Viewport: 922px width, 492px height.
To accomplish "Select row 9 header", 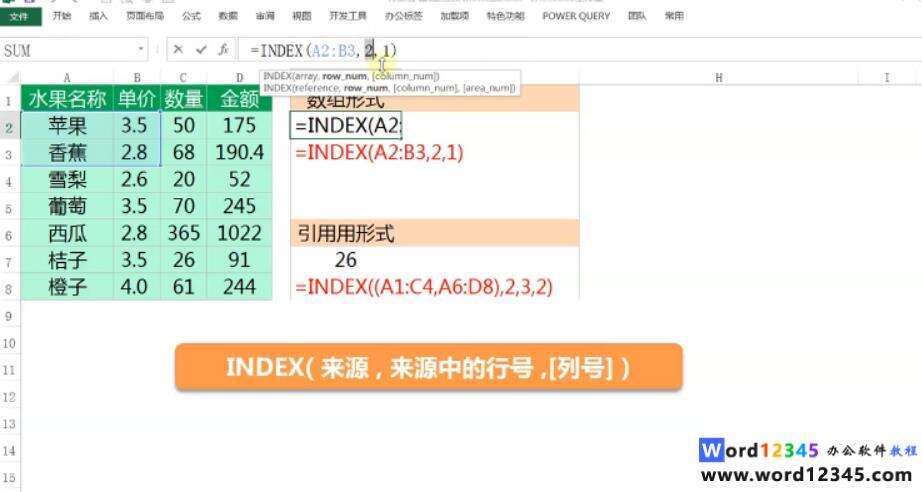I will click(x=9, y=316).
